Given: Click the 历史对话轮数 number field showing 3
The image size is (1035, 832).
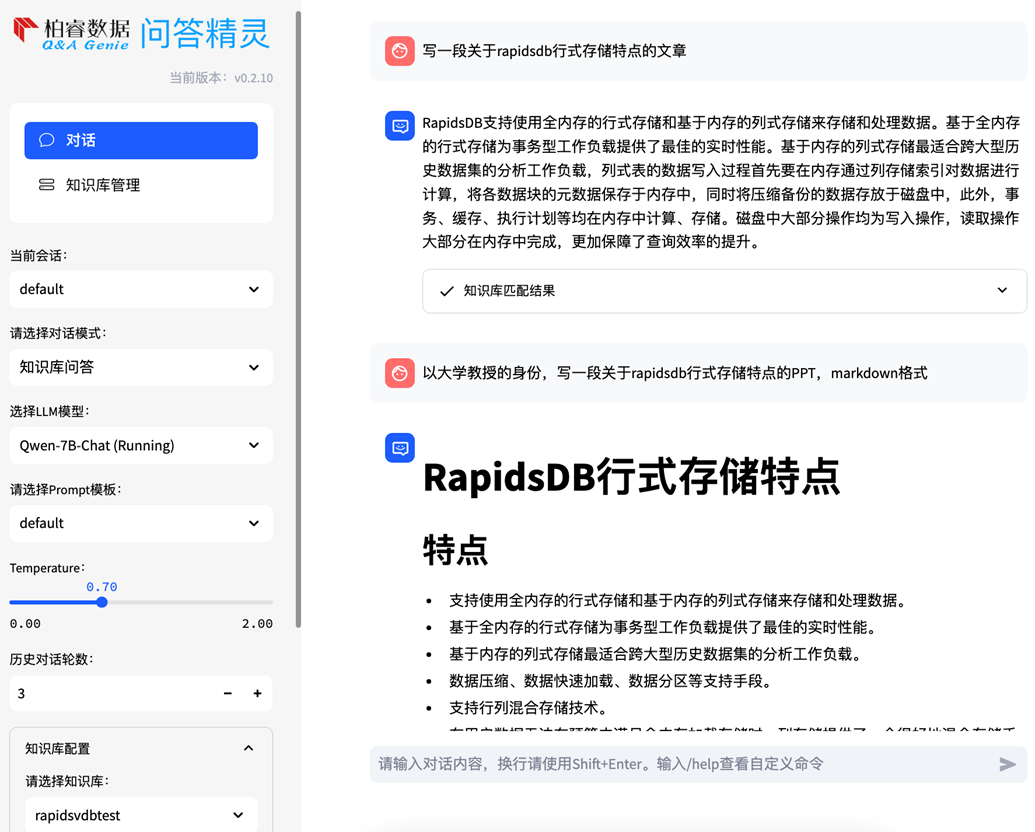Looking at the screenshot, I should click(112, 693).
